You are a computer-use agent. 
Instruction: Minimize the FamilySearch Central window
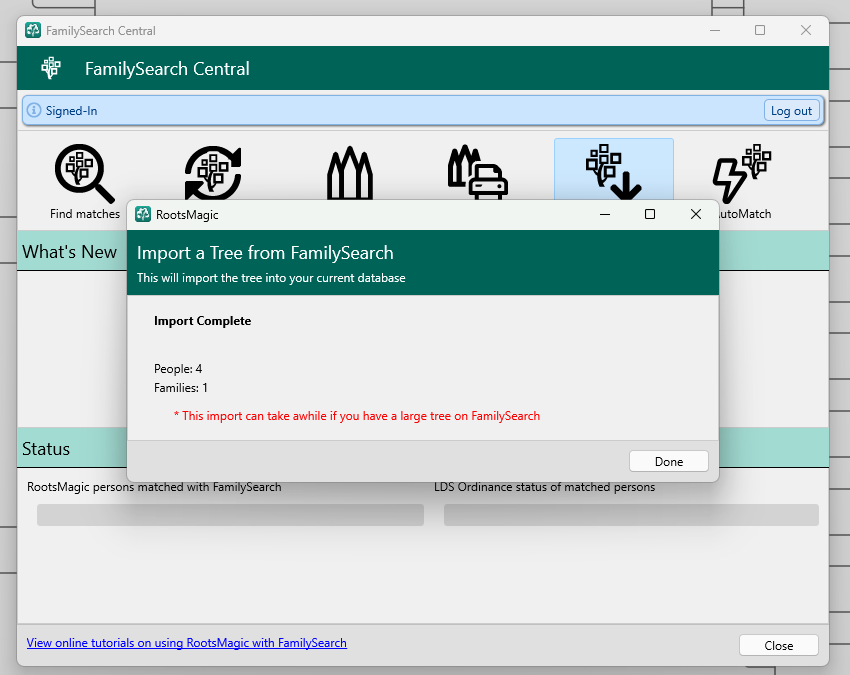point(715,30)
